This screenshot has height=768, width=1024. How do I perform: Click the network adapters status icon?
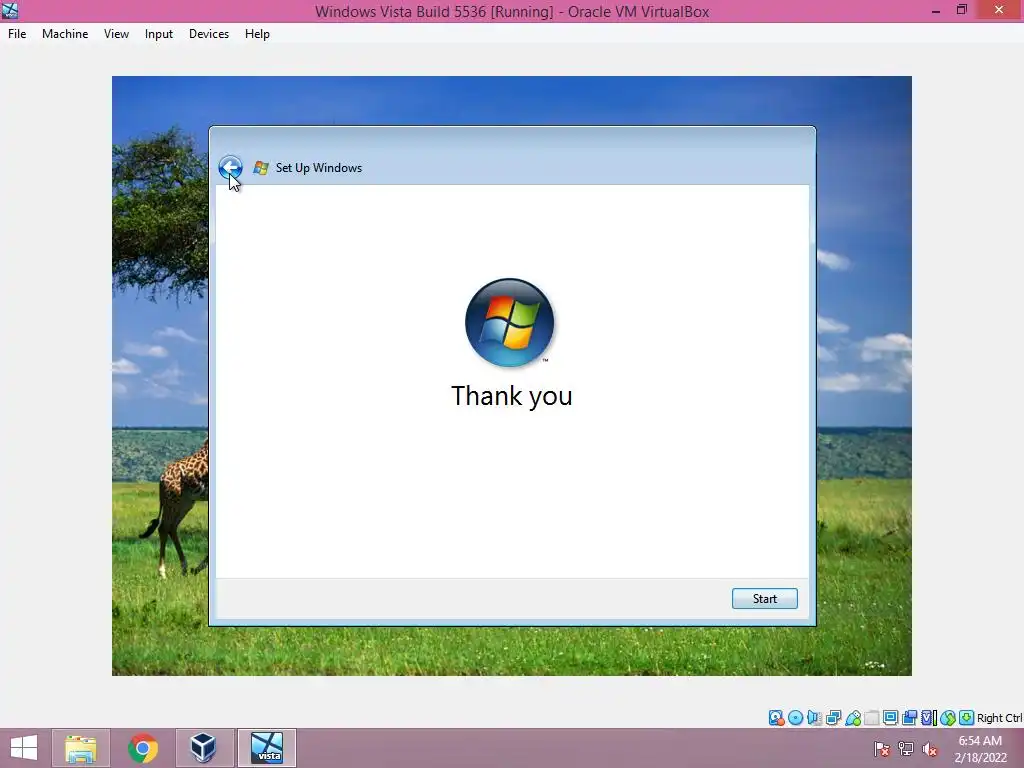[x=833, y=718]
